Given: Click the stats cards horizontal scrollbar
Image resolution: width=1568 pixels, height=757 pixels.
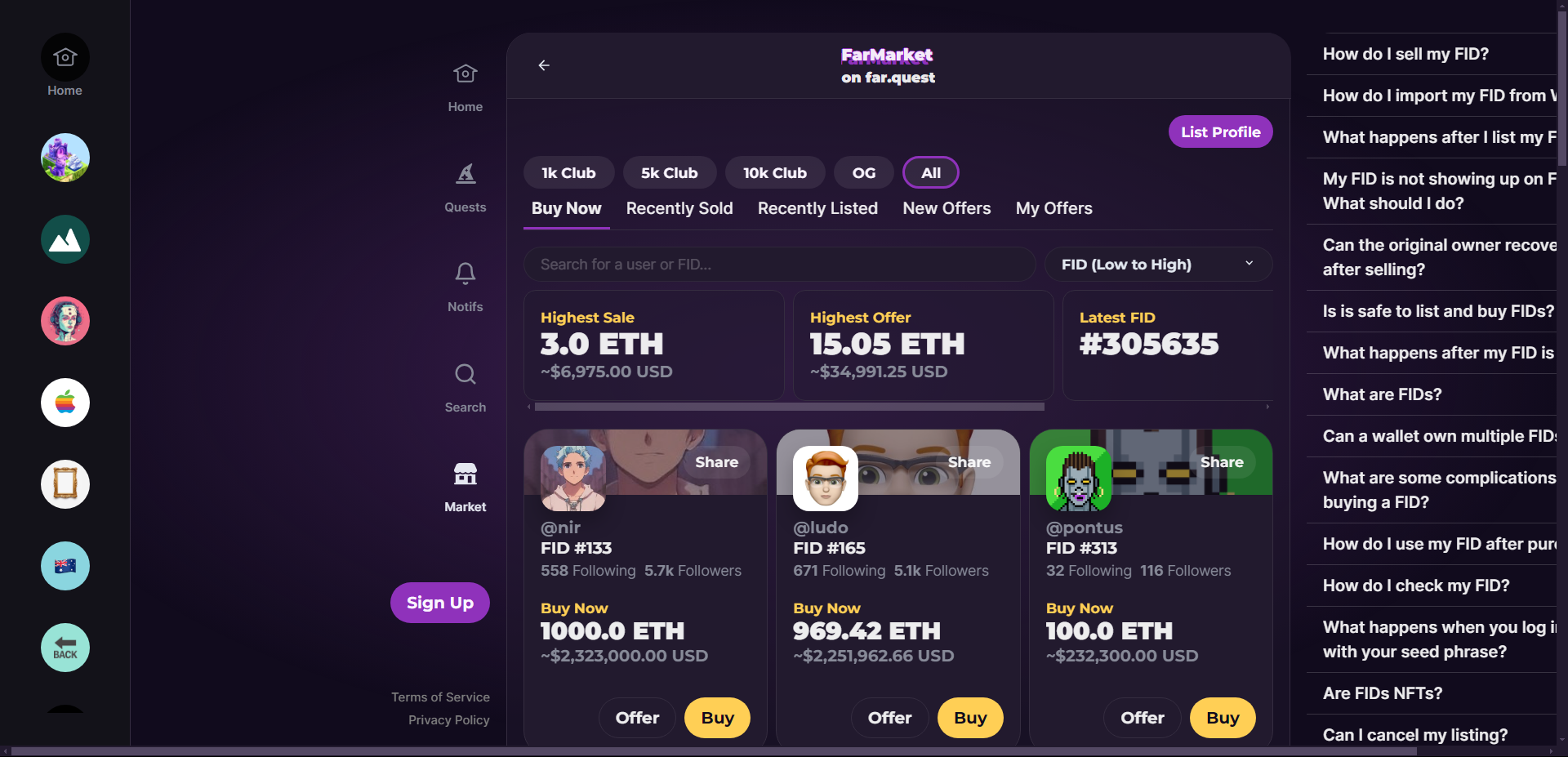Looking at the screenshot, I should 789,407.
